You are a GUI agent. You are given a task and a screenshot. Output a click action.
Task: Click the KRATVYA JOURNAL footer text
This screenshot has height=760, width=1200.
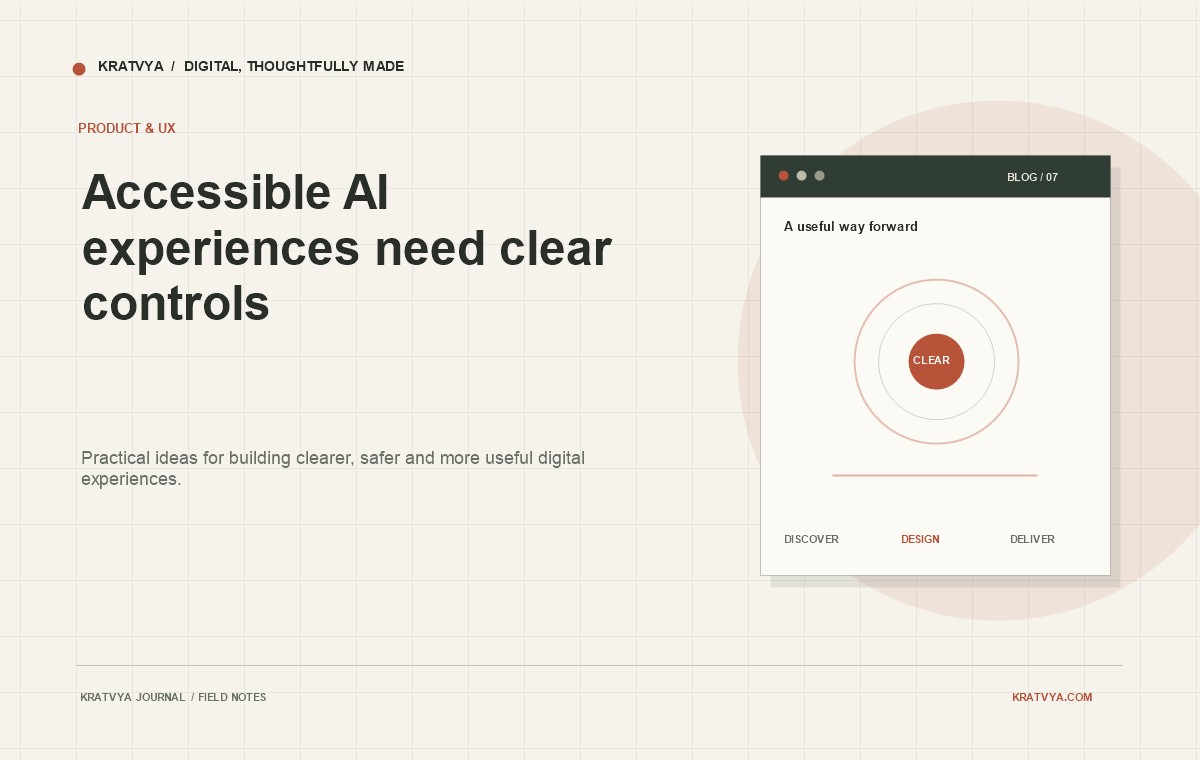(x=133, y=697)
